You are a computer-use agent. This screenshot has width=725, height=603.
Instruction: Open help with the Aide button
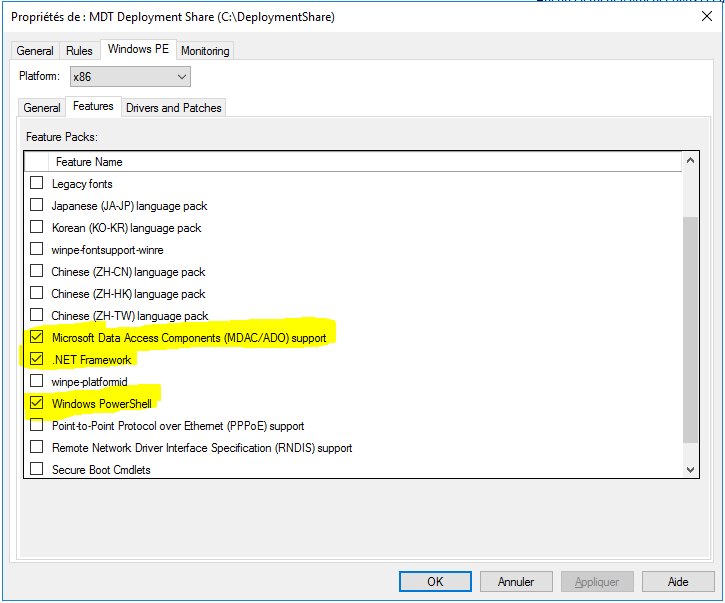tap(678, 581)
